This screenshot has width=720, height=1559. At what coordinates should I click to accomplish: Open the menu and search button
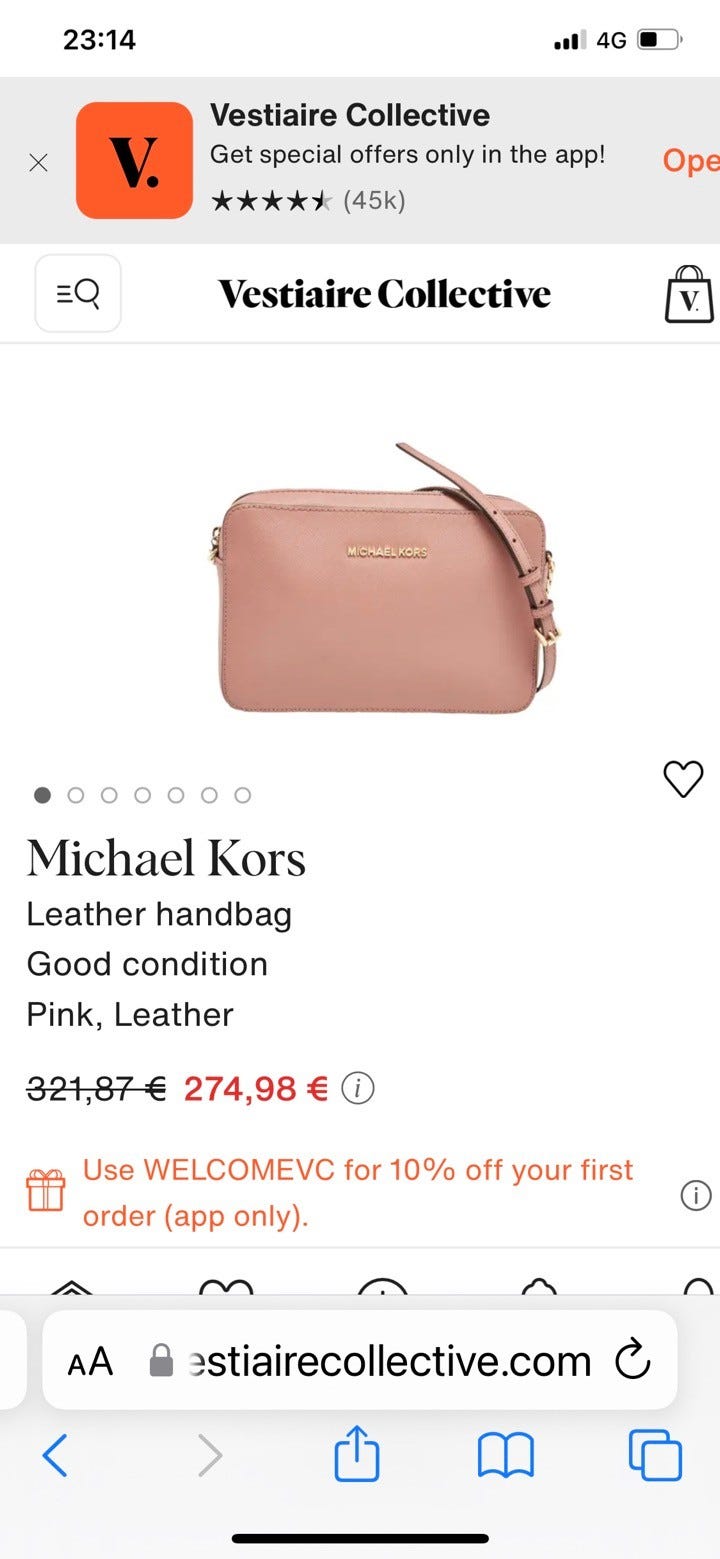click(78, 293)
